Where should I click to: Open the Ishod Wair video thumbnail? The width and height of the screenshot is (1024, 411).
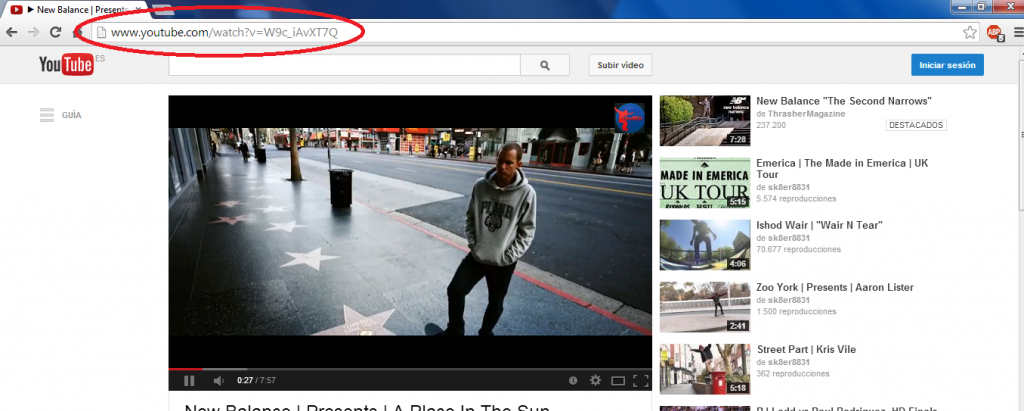pyautogui.click(x=705, y=245)
